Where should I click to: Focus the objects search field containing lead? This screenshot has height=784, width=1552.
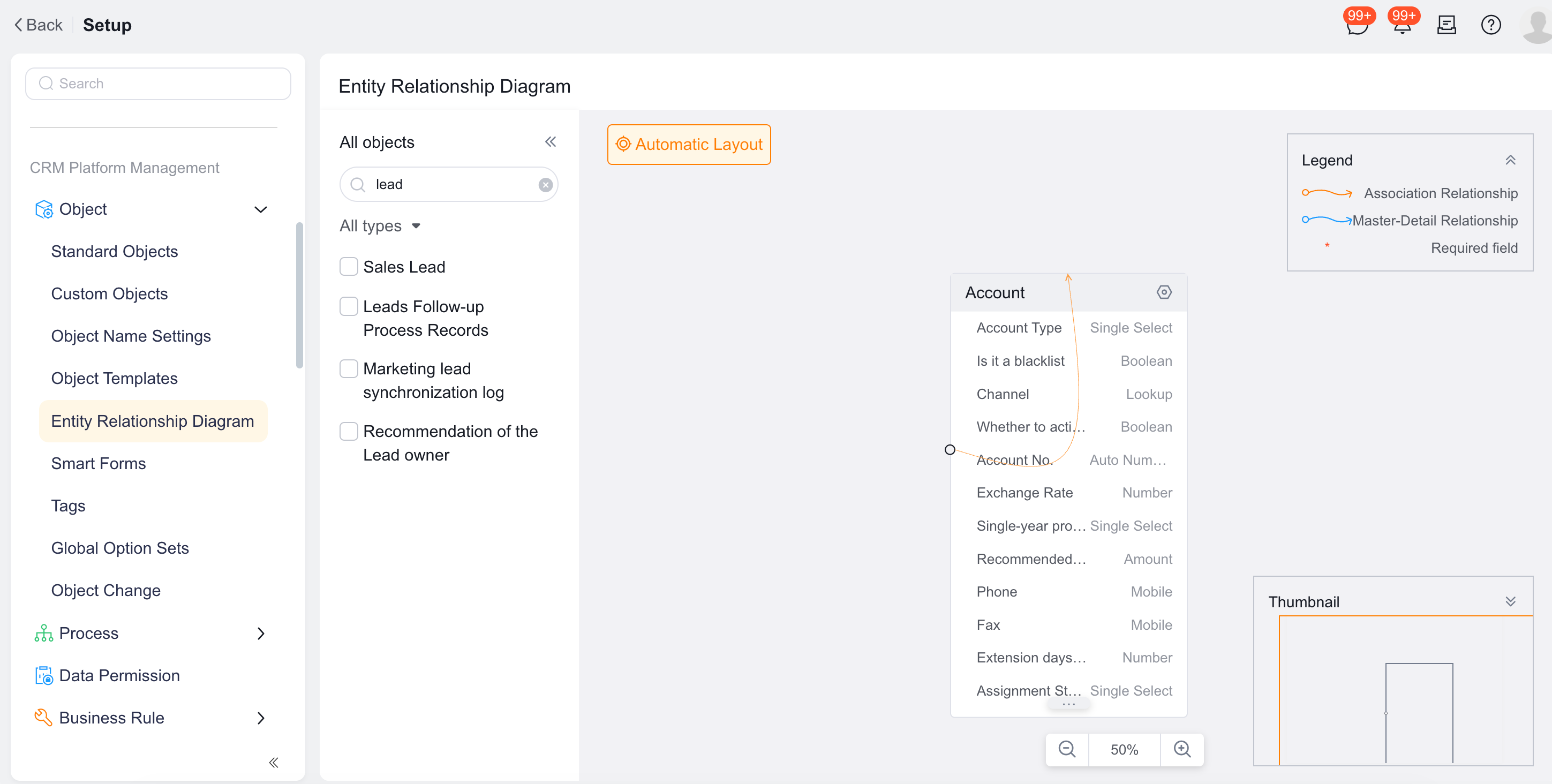pos(448,184)
